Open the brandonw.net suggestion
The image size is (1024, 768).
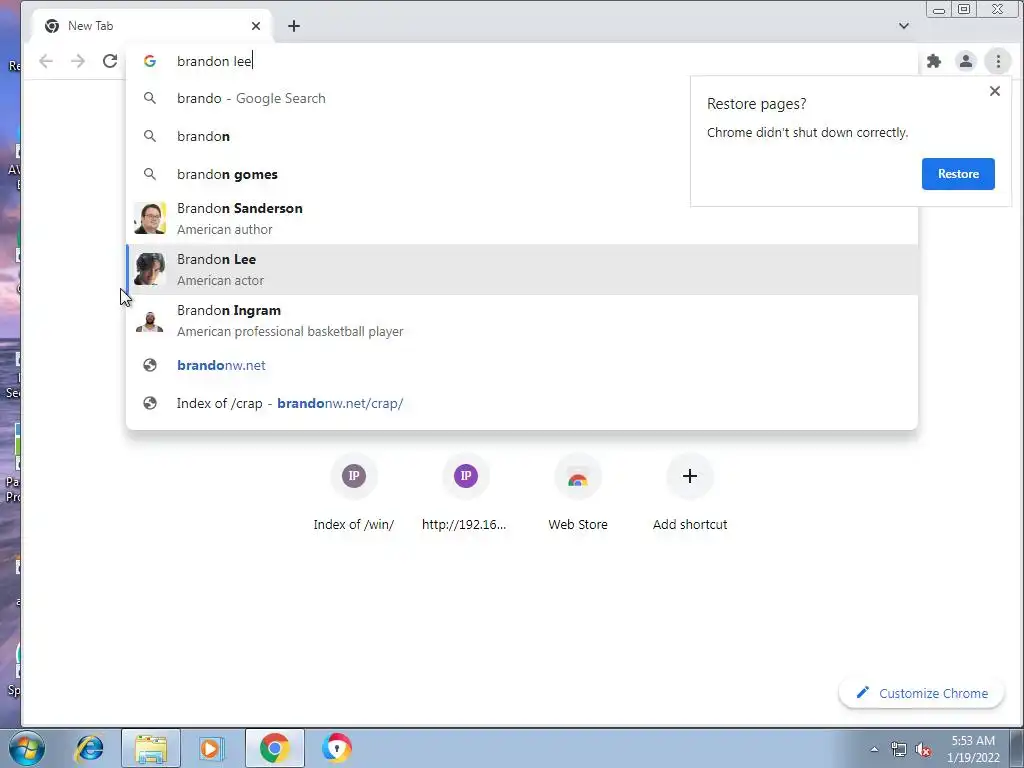(x=522, y=365)
